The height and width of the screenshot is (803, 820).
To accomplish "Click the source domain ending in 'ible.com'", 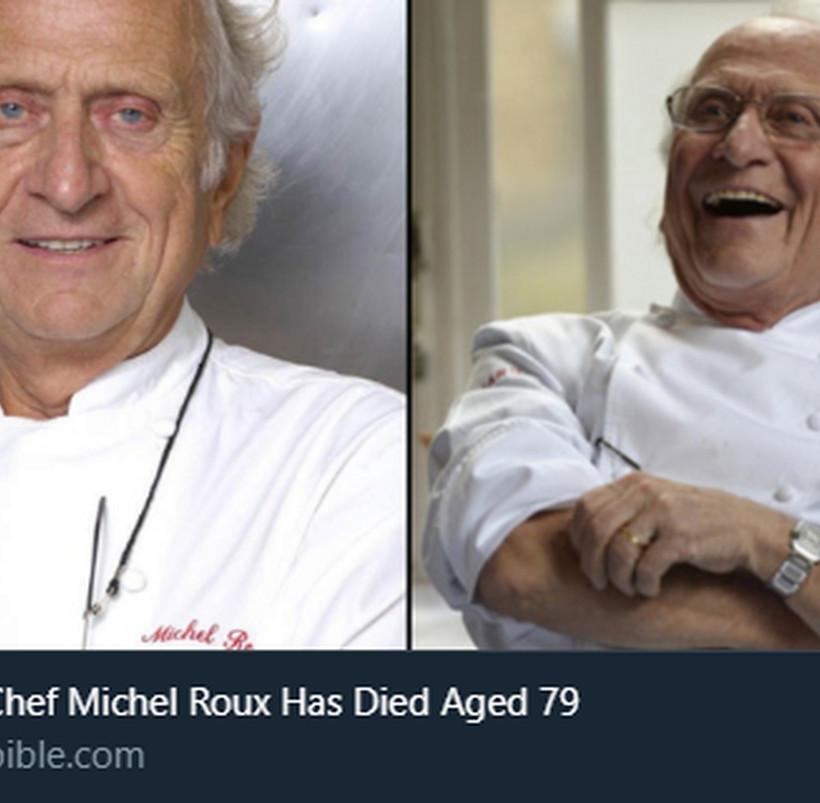I will point(72,756).
